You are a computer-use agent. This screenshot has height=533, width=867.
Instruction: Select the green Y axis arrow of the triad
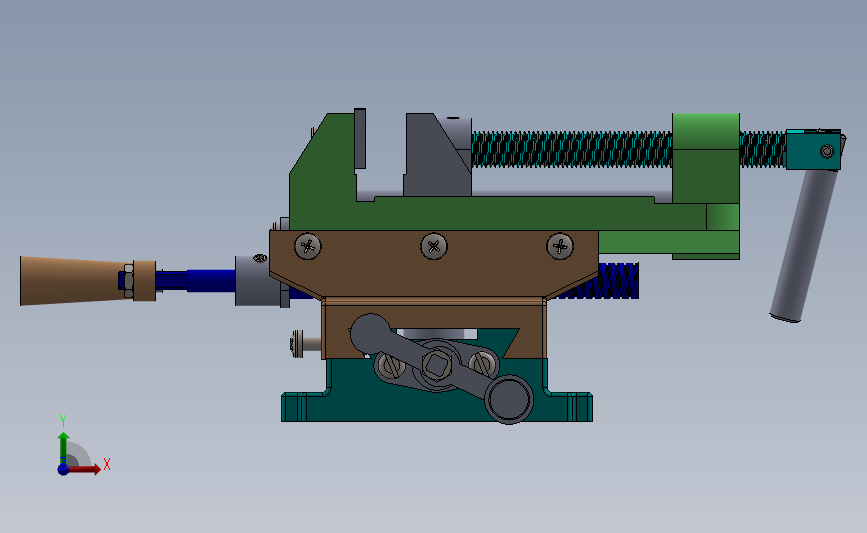click(x=64, y=449)
